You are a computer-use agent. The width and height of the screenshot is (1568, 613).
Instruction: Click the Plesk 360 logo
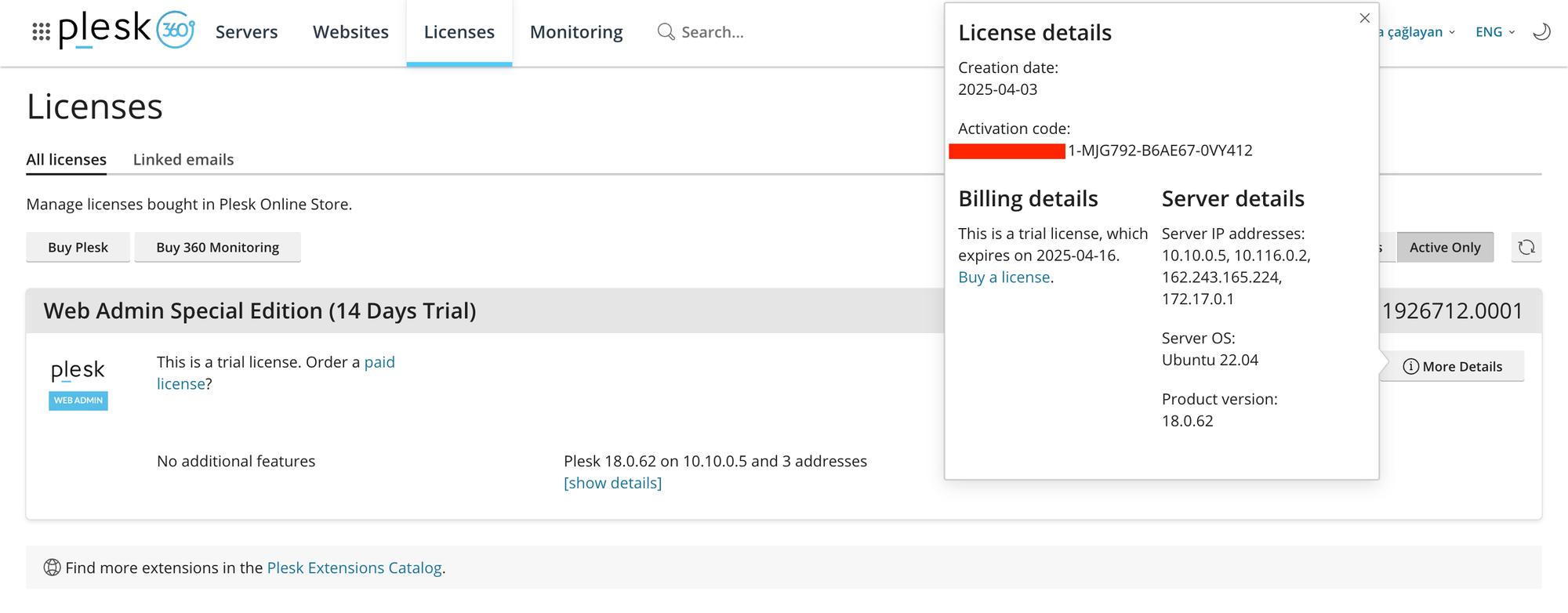[126, 30]
